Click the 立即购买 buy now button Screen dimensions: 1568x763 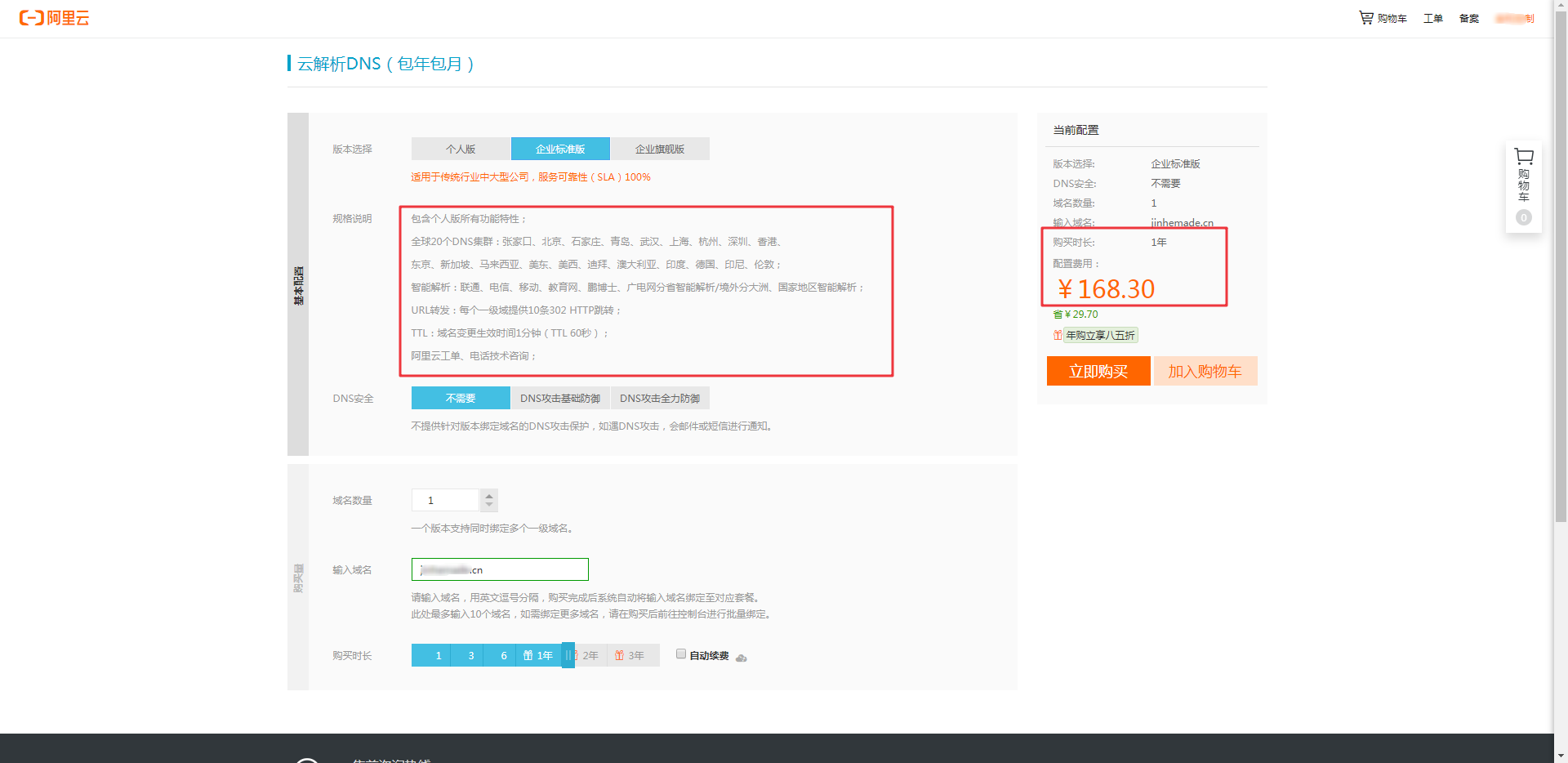click(1098, 371)
